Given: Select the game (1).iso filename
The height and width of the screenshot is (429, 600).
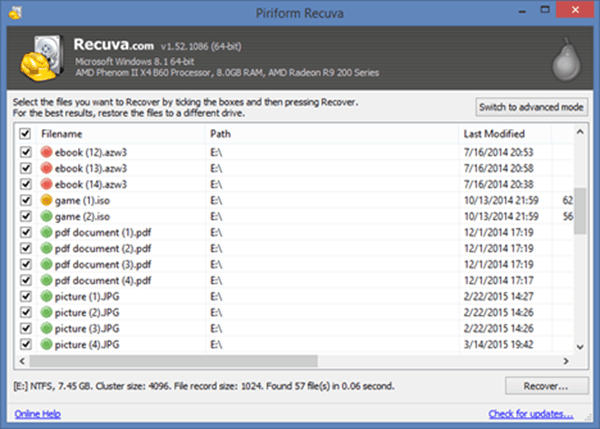Looking at the screenshot, I should [x=82, y=201].
